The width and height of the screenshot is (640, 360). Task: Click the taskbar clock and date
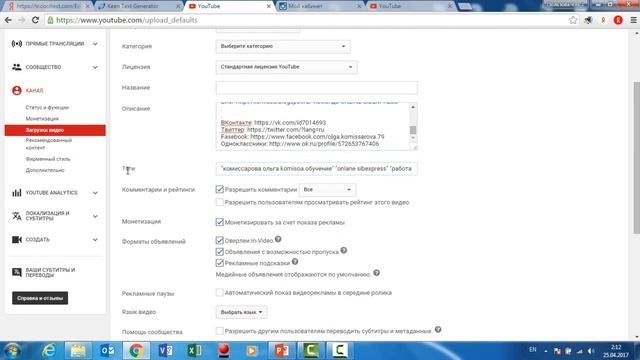pos(616,351)
